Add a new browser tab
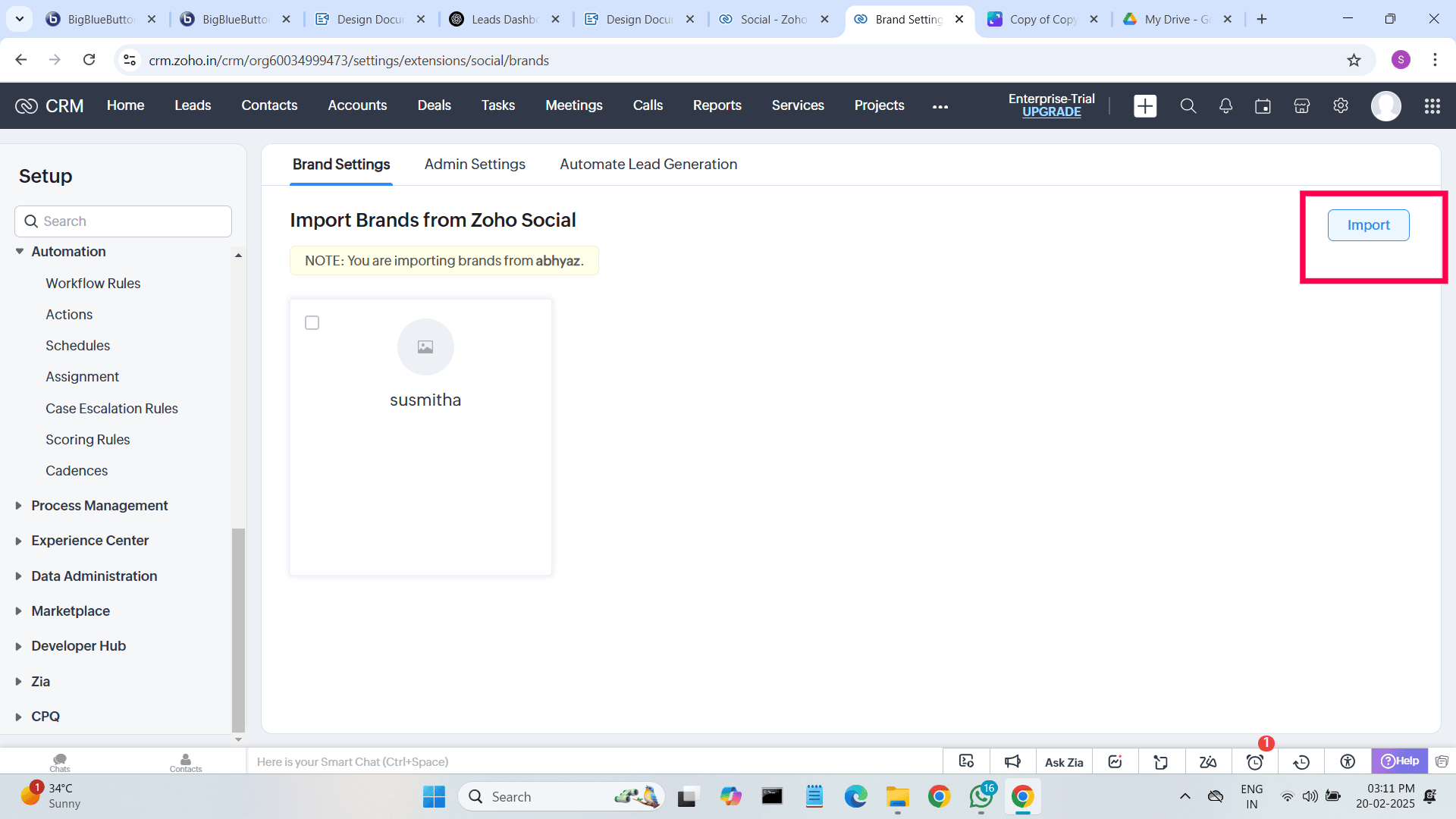The width and height of the screenshot is (1456, 819). 1262,19
